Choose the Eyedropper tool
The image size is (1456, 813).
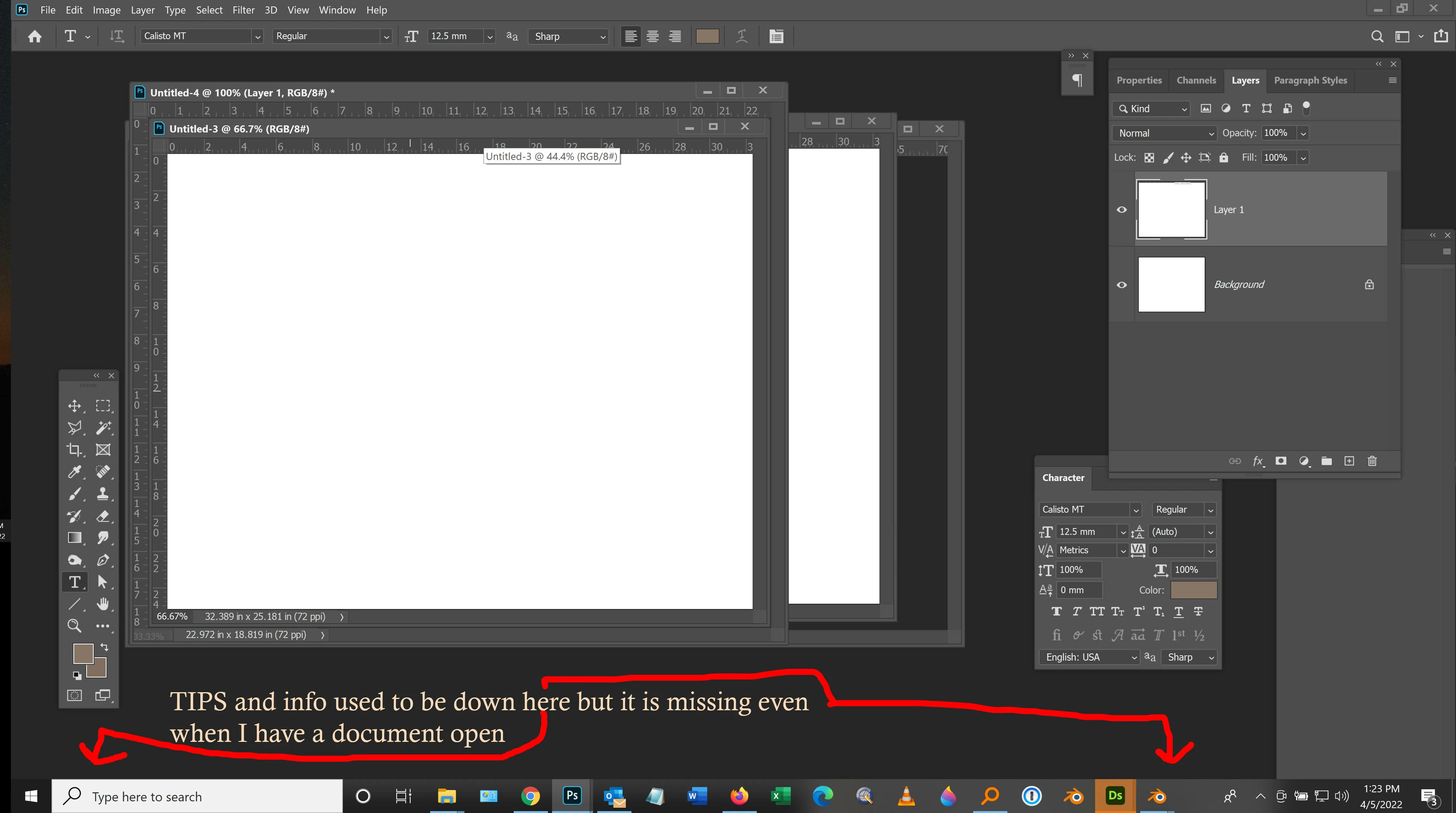coord(74,472)
